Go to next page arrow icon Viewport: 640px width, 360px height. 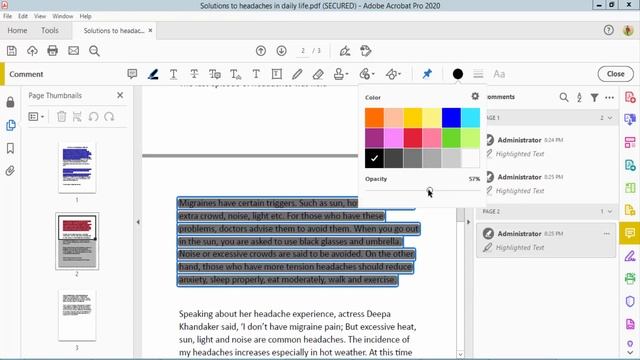tap(281, 51)
